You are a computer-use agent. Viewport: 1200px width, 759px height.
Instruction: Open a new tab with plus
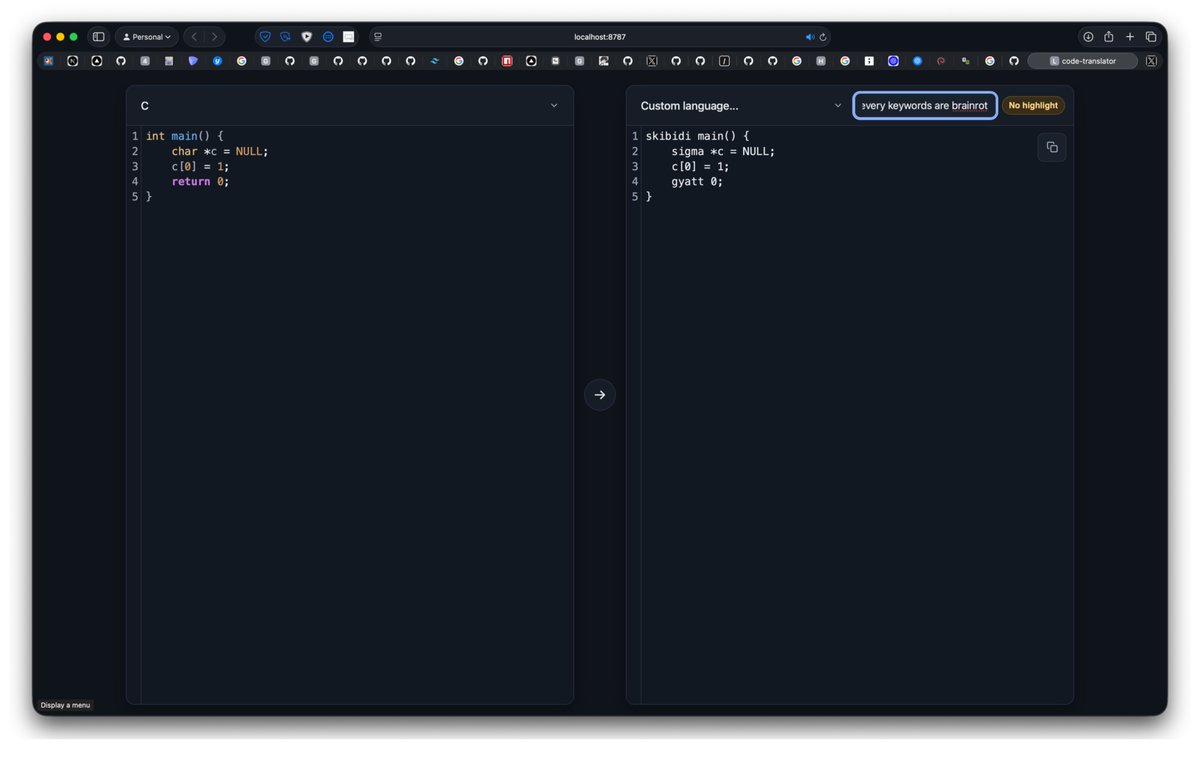tap(1130, 37)
